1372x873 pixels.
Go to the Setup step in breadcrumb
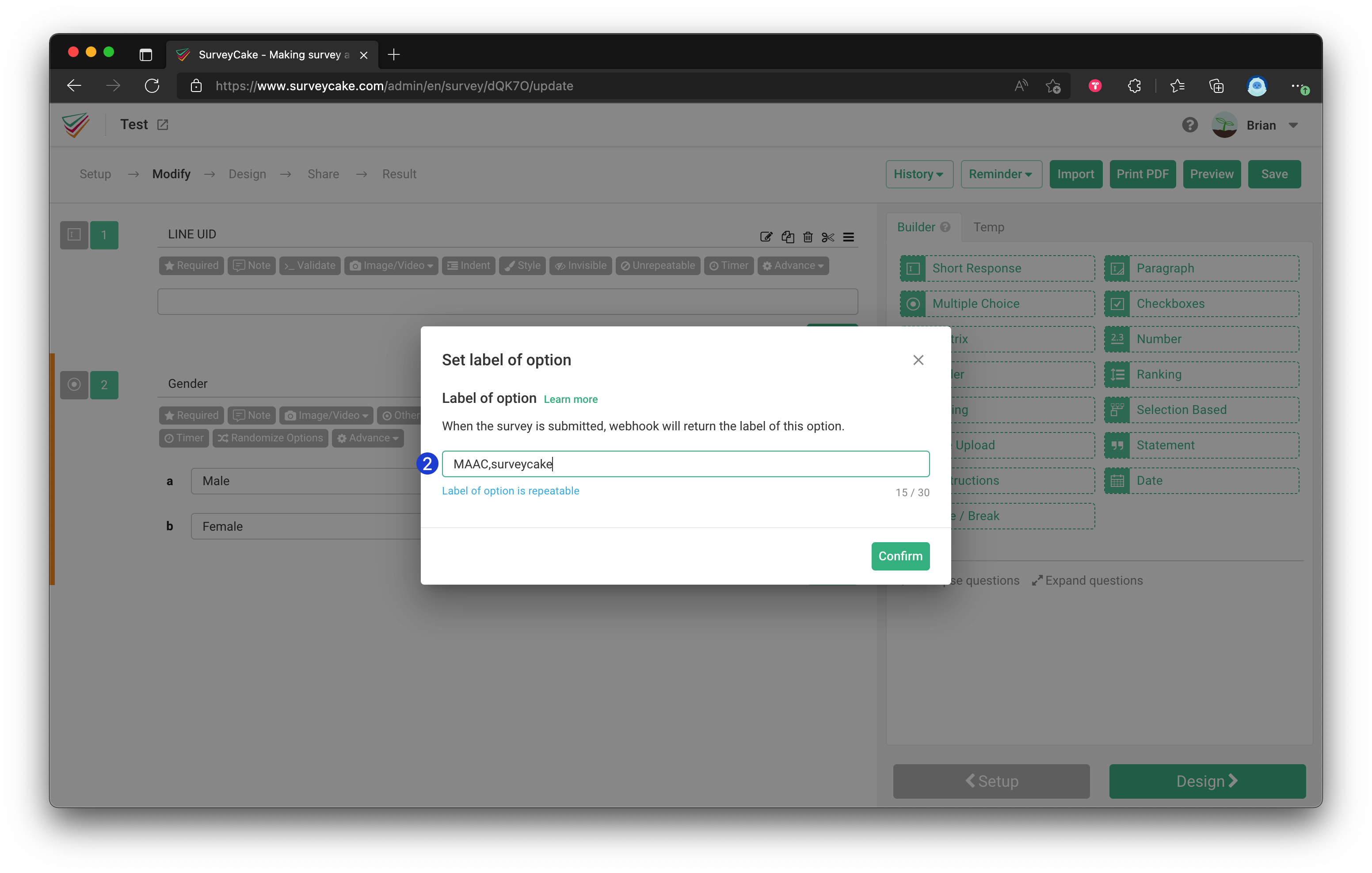[x=95, y=175]
